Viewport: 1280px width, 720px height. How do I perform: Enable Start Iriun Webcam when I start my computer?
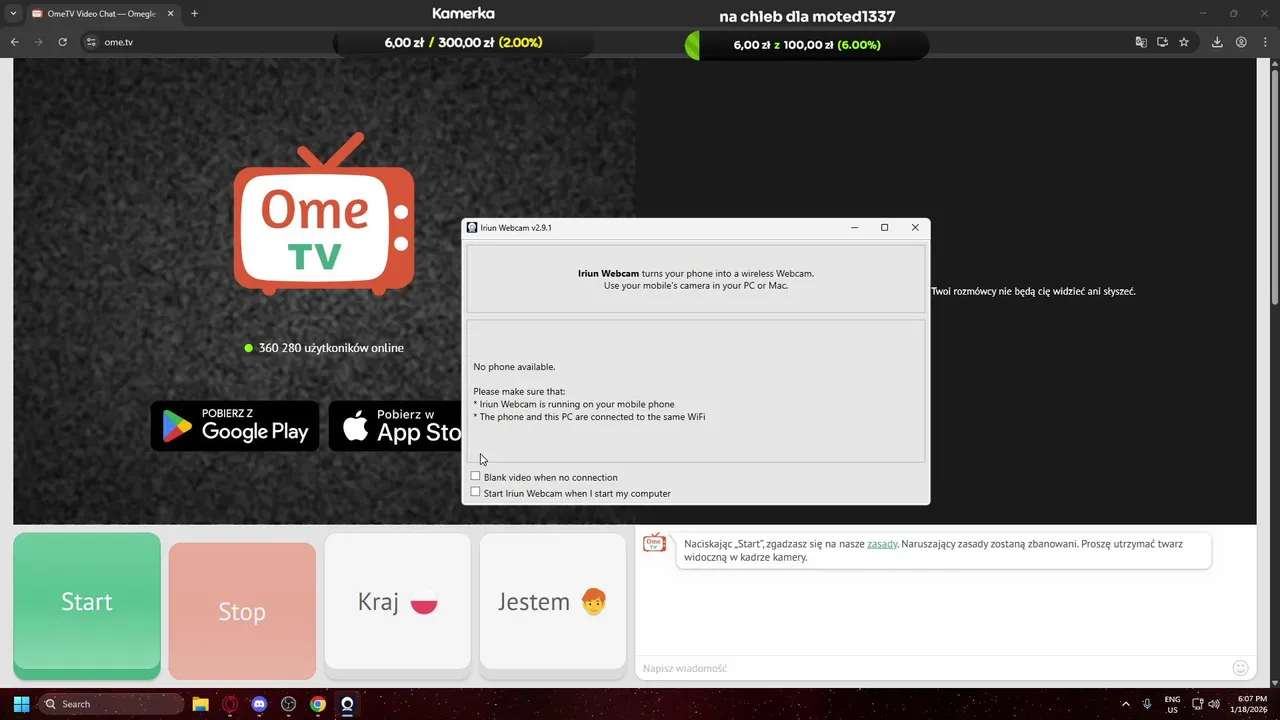[475, 492]
